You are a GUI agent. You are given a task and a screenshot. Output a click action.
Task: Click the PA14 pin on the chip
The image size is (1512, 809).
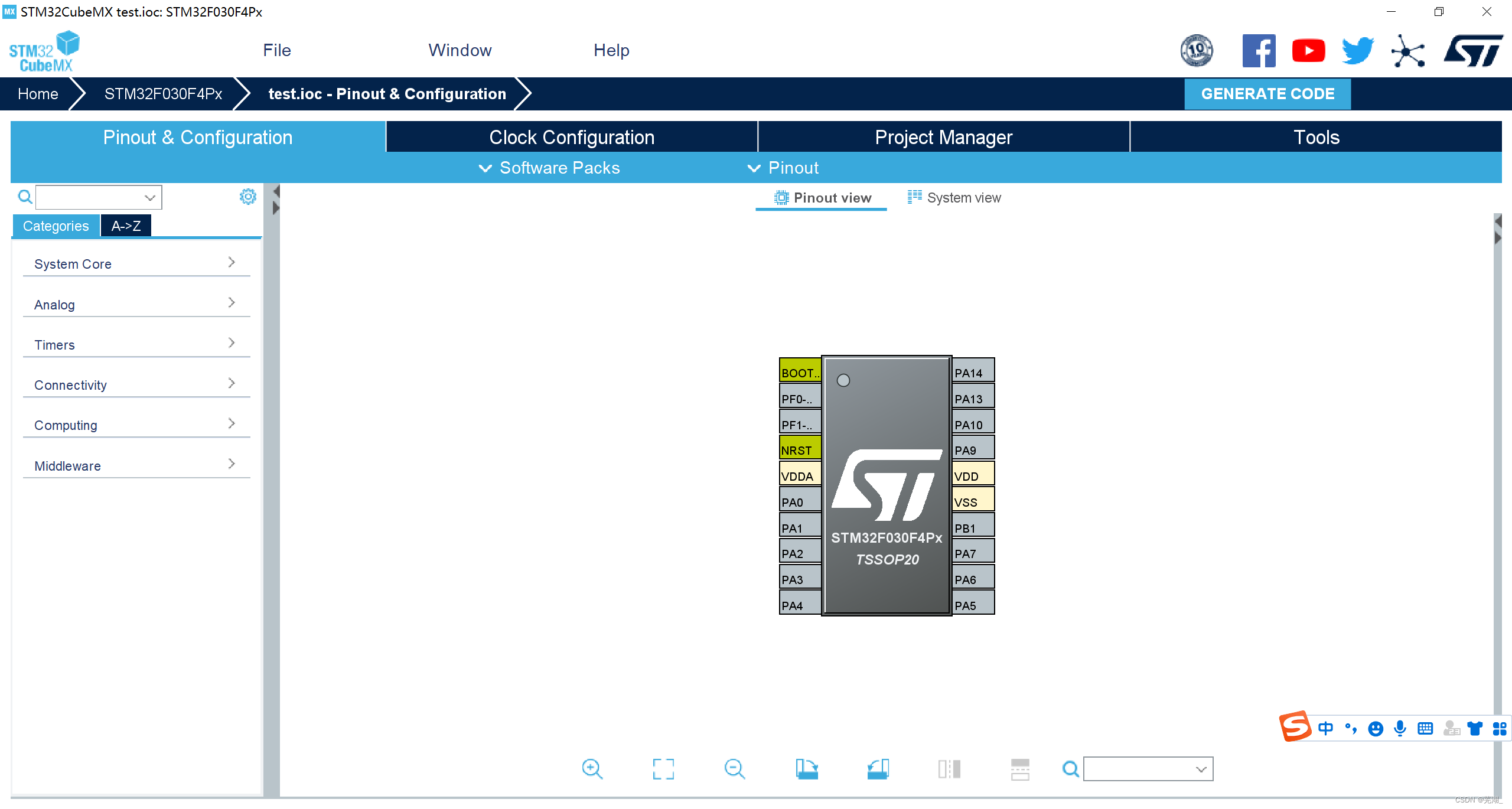point(974,371)
